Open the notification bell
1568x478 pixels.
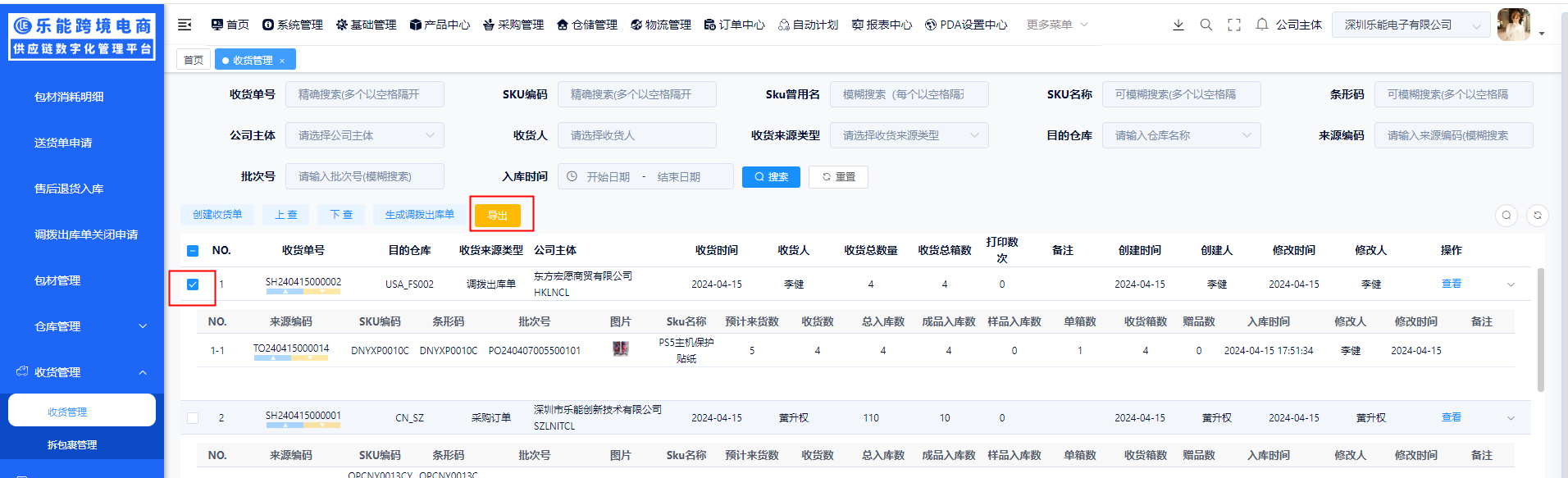(1261, 25)
